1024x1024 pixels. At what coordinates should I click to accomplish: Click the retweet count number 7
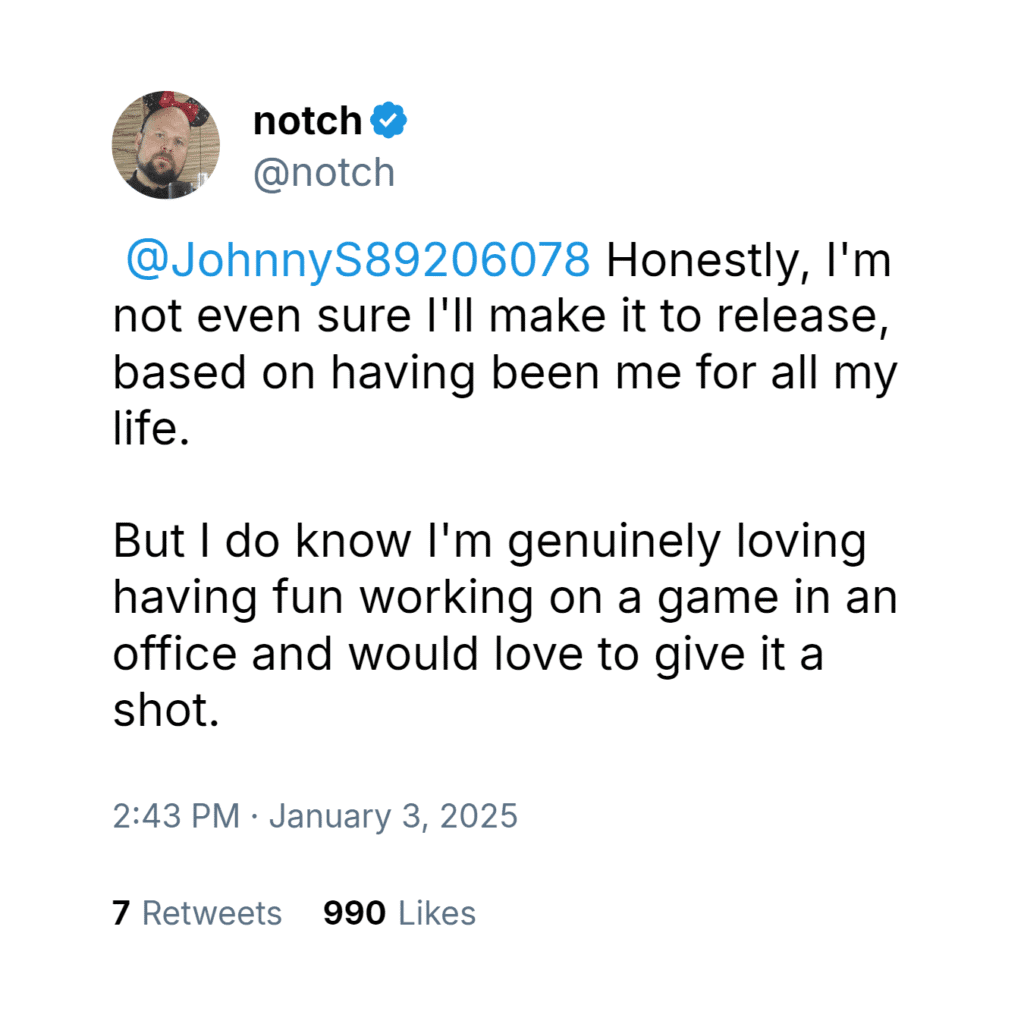pyautogui.click(x=121, y=913)
